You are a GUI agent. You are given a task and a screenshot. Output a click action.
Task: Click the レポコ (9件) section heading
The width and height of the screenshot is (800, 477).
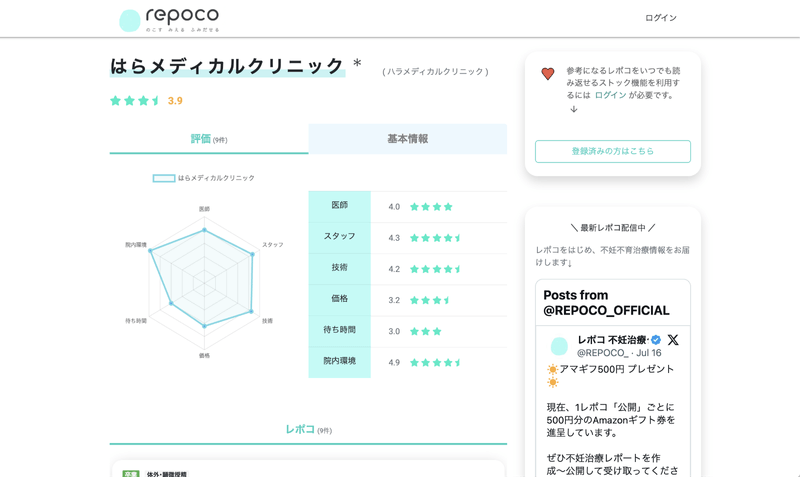(308, 430)
